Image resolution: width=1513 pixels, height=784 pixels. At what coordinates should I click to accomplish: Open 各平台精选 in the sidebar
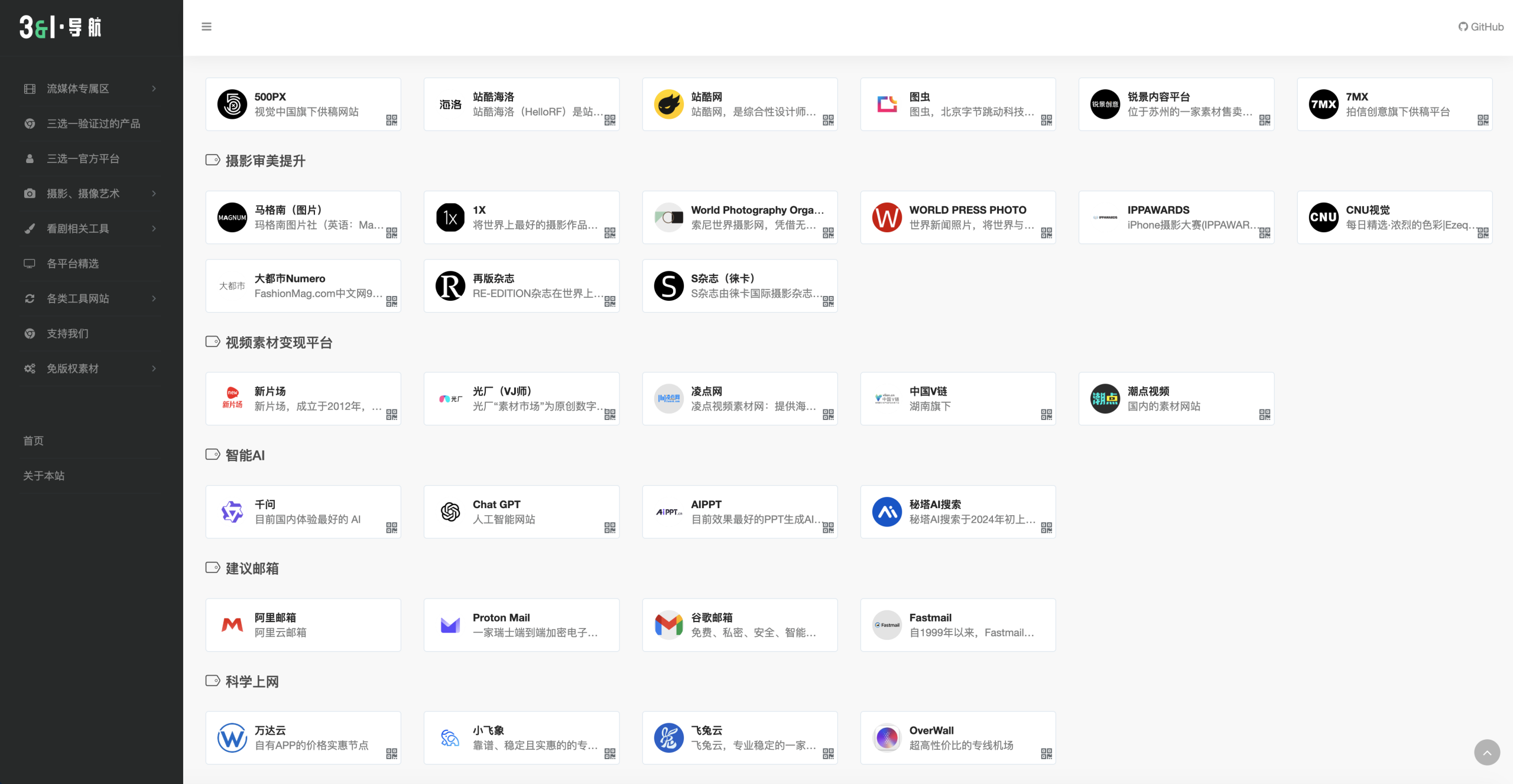coord(73,263)
